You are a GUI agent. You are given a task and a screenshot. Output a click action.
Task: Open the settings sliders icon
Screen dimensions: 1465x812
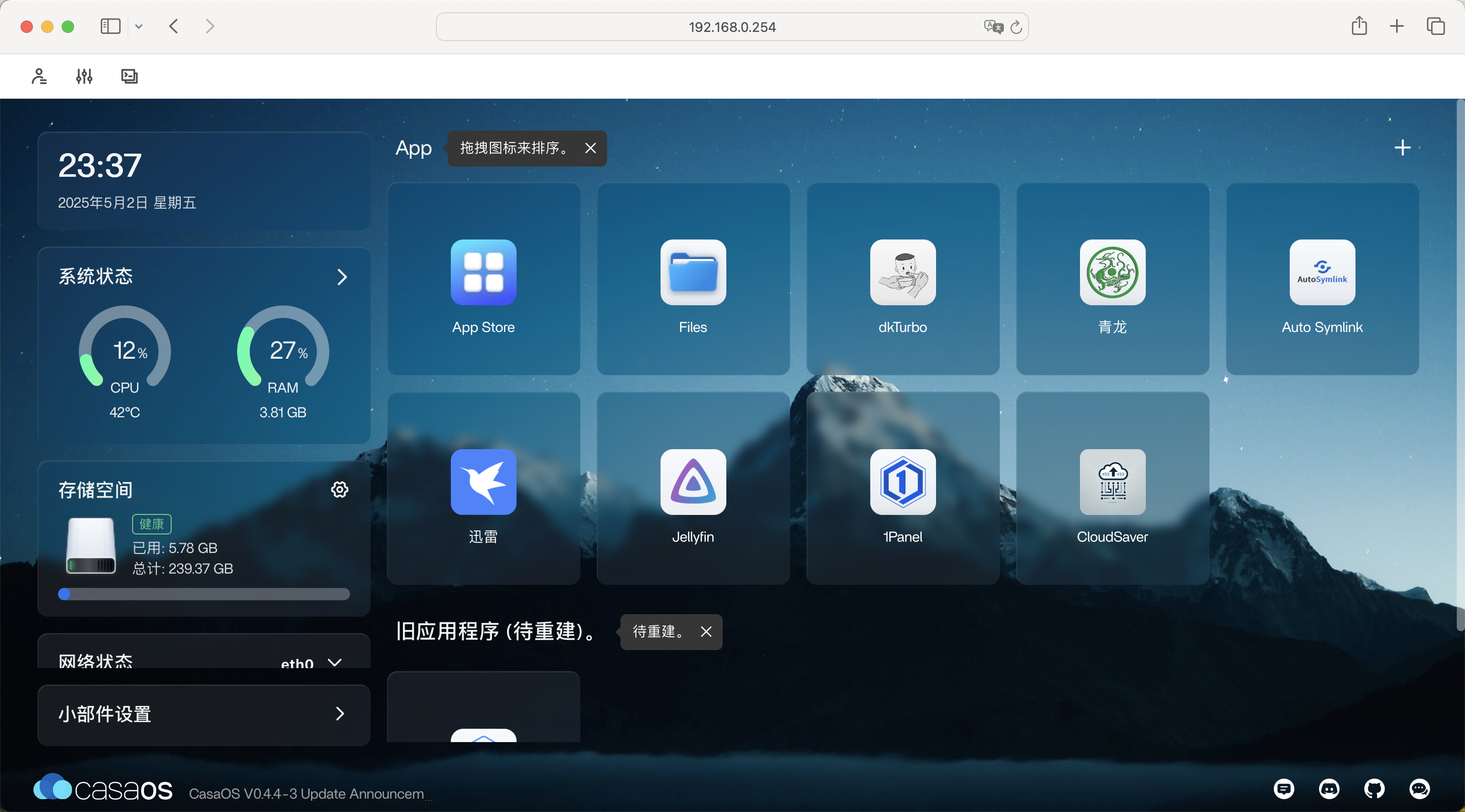point(84,76)
